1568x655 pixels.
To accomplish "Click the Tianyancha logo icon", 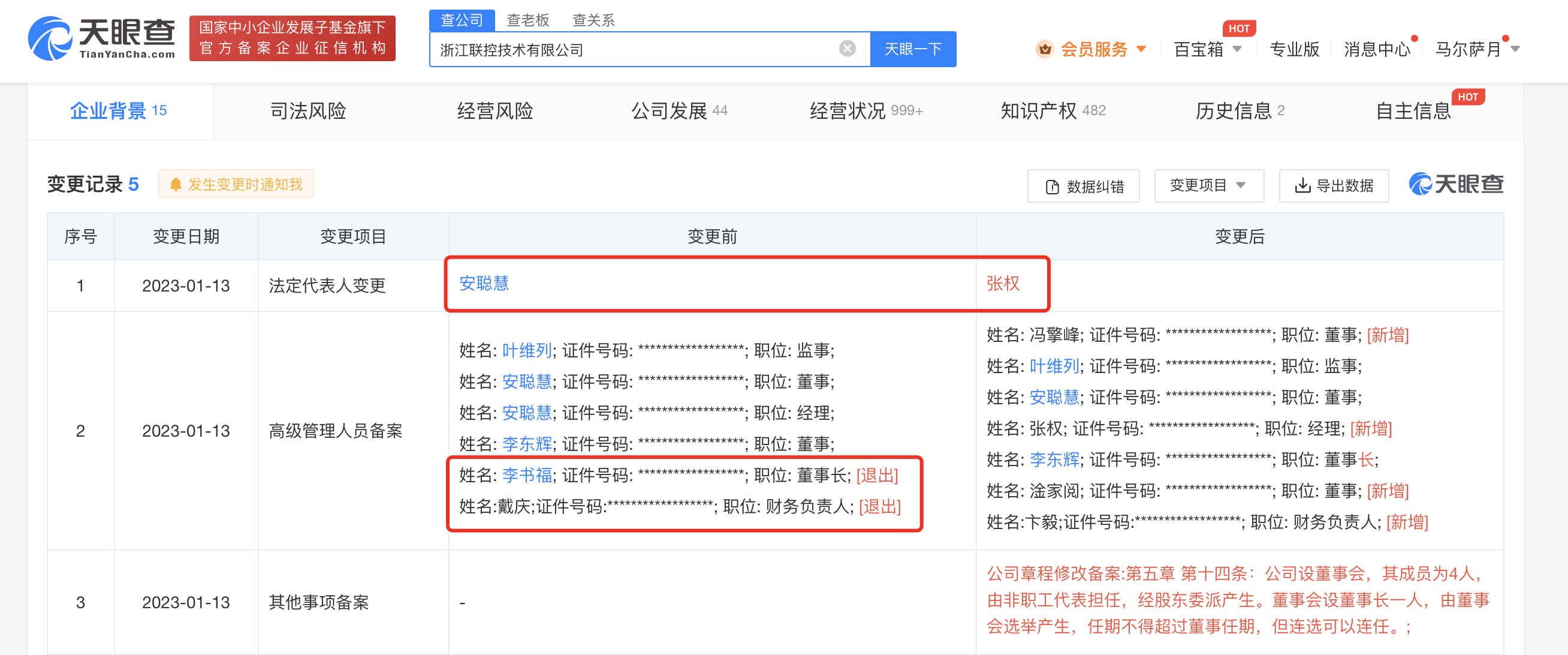I will 50,38.
